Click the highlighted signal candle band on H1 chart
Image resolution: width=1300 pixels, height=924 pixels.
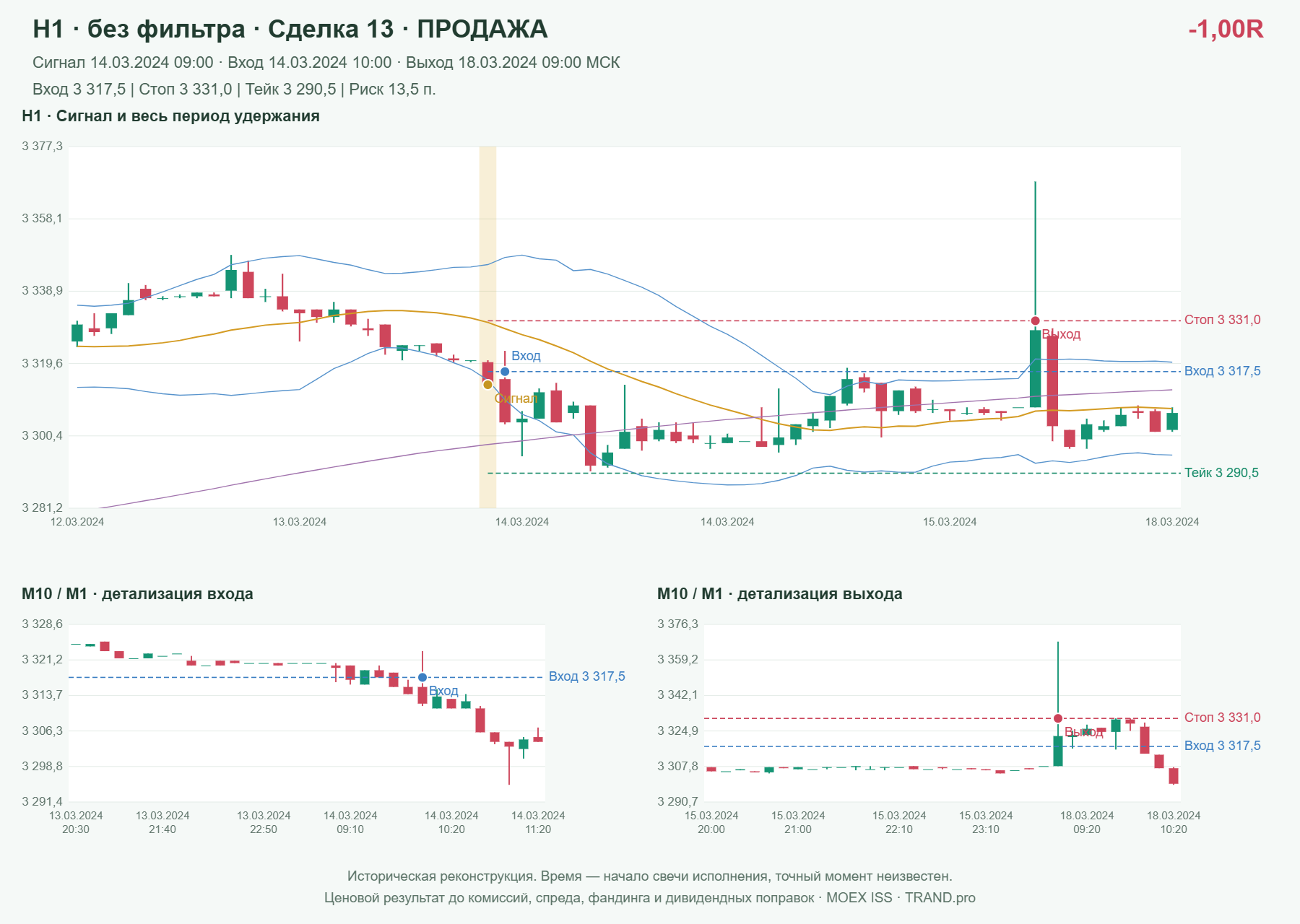(x=487, y=327)
